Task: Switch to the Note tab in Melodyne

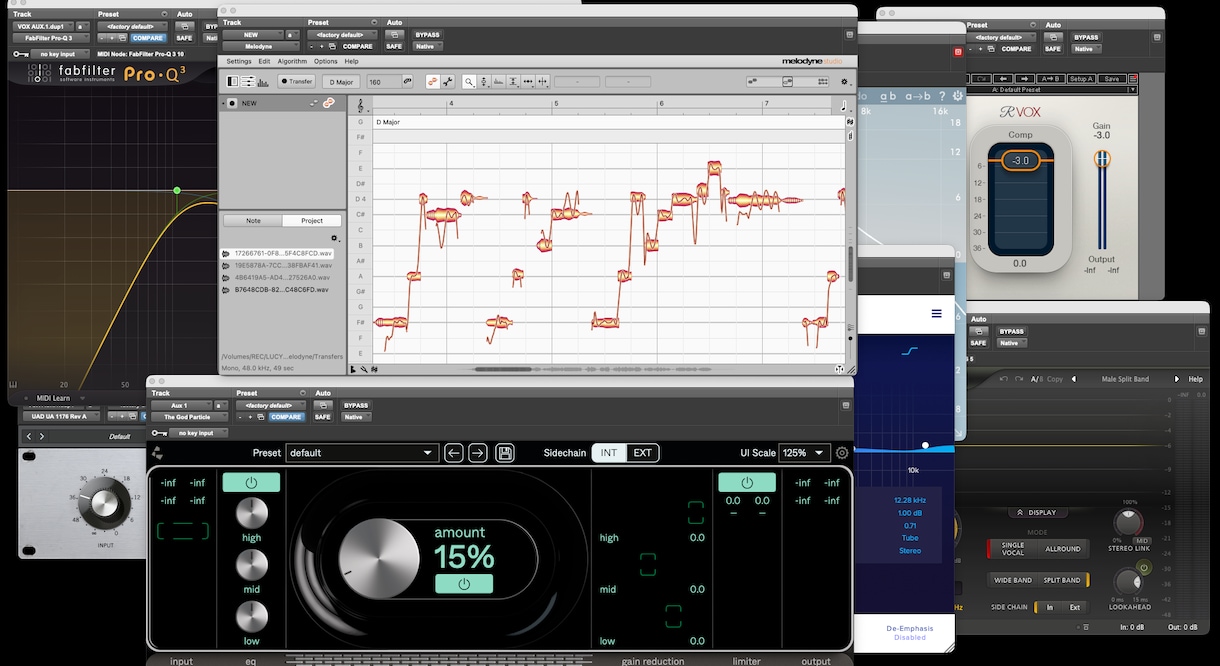Action: tap(253, 221)
